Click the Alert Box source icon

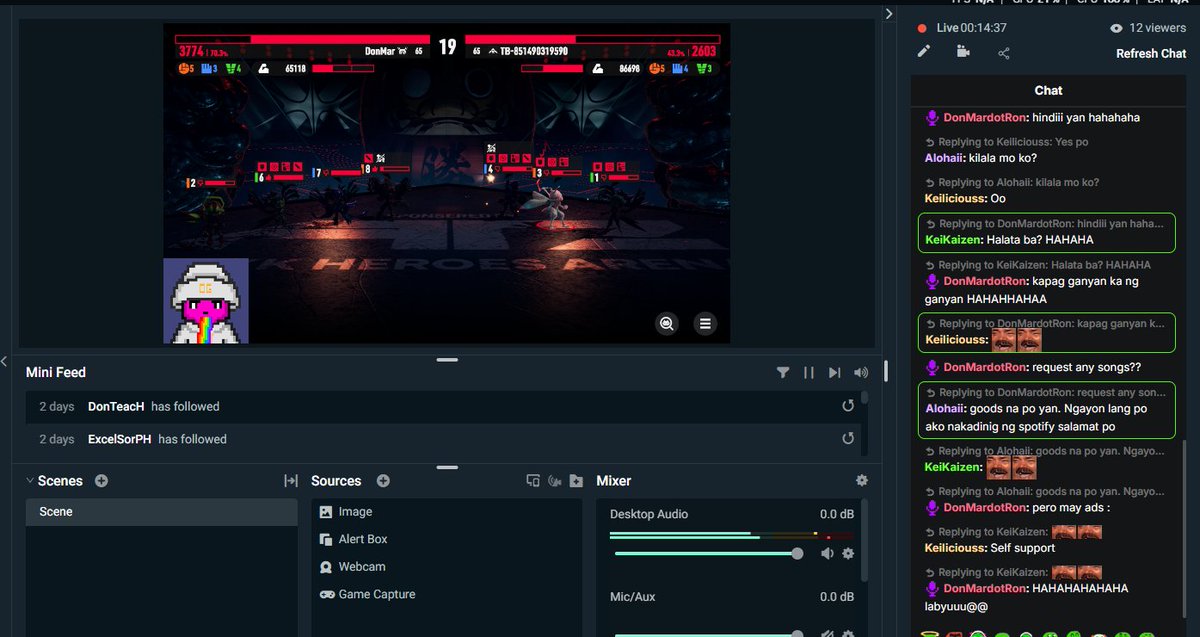coord(326,539)
